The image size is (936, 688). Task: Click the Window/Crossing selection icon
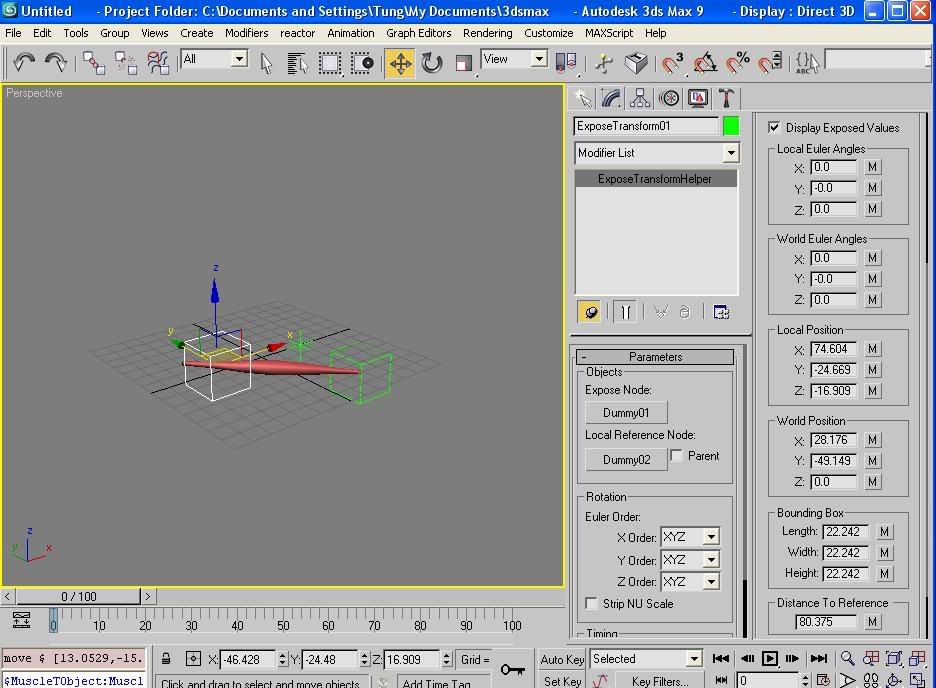pos(362,62)
